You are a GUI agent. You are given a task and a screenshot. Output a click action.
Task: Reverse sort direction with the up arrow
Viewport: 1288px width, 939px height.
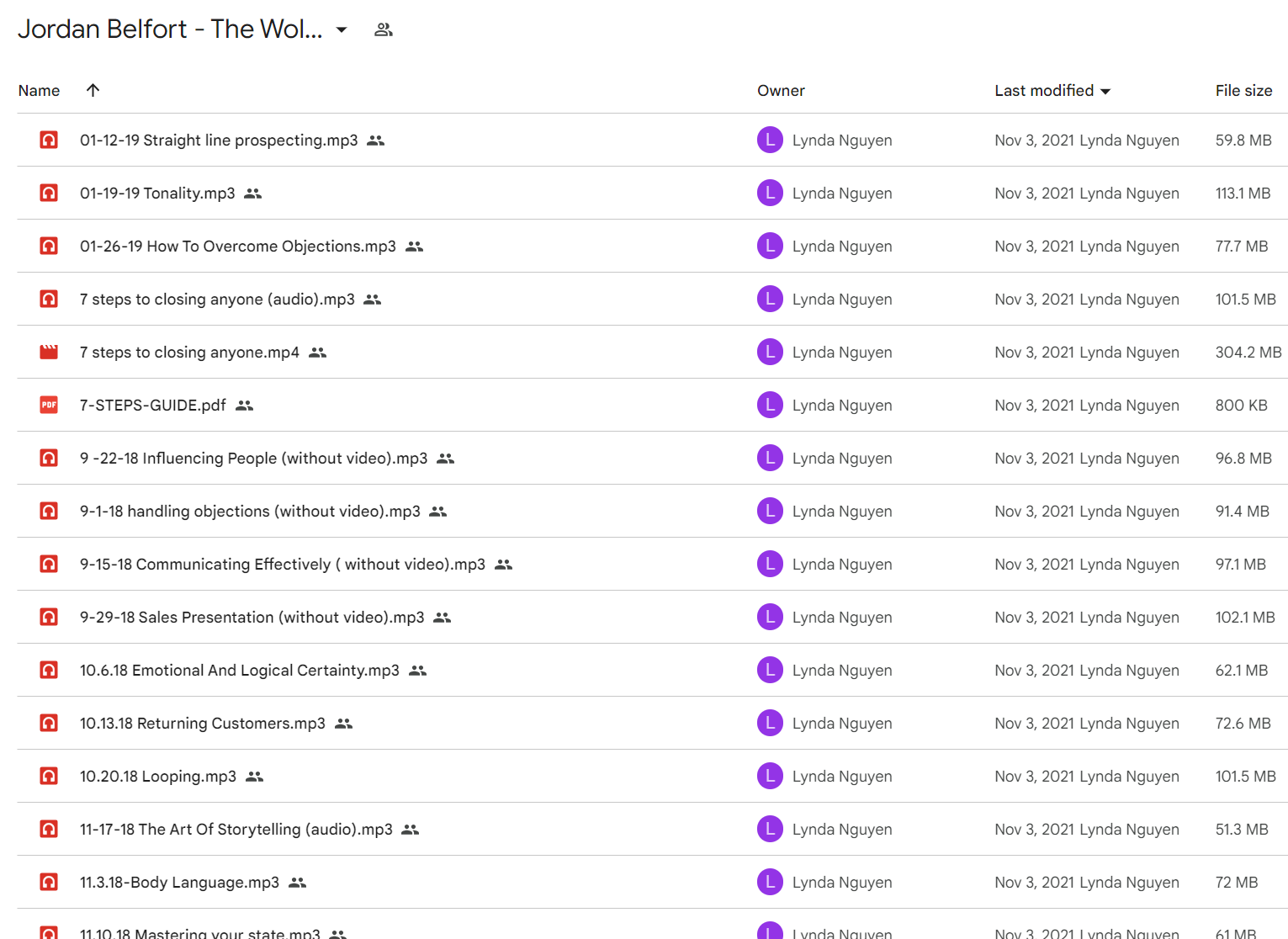93,90
